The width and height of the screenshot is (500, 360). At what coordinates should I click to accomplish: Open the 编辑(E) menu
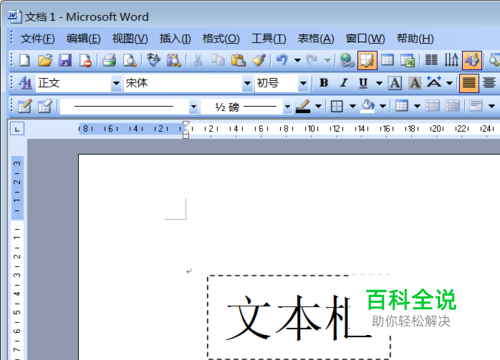pos(83,39)
